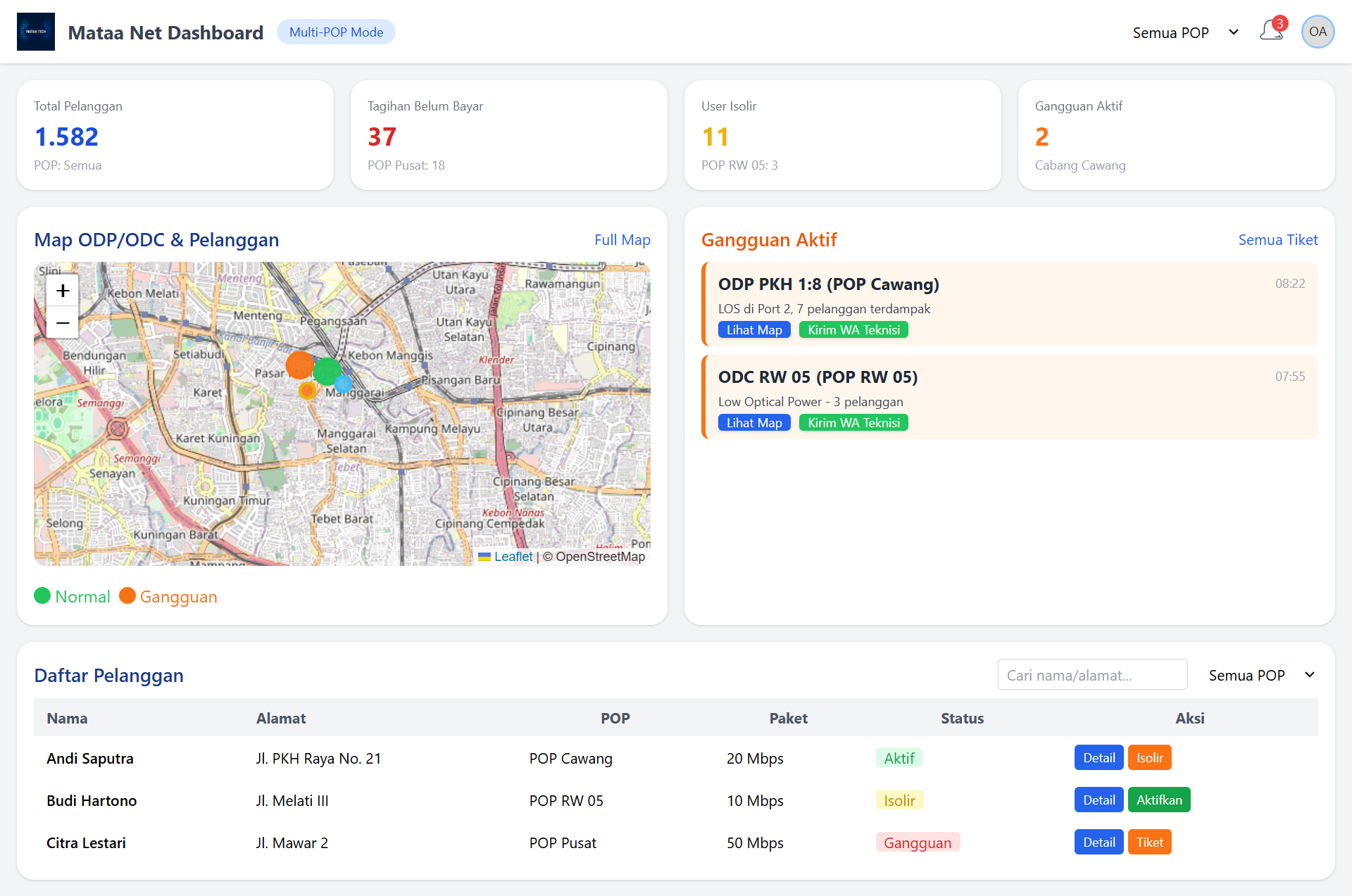The height and width of the screenshot is (896, 1352).
Task: Open Full Map view
Action: [622, 239]
